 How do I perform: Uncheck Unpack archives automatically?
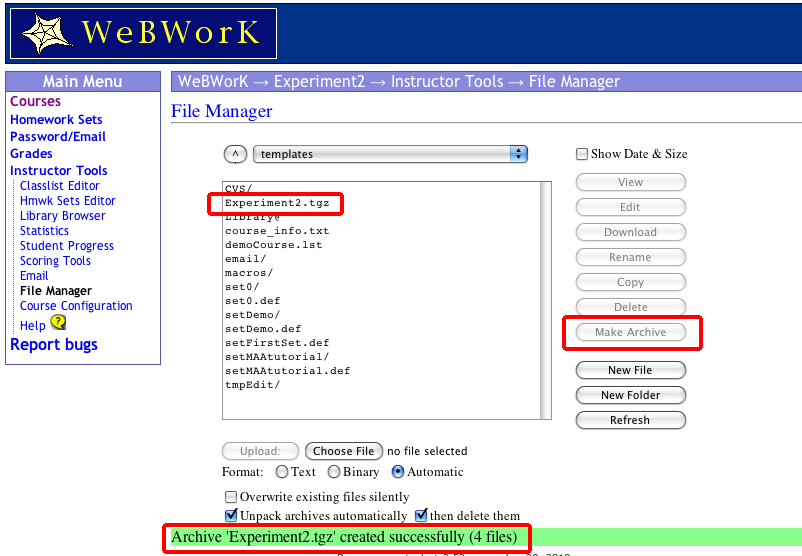pyautogui.click(x=231, y=515)
